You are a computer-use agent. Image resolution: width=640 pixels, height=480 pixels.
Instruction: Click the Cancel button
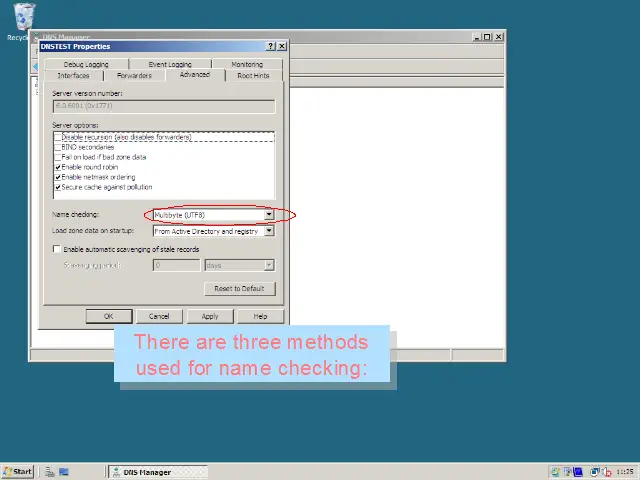point(159,316)
